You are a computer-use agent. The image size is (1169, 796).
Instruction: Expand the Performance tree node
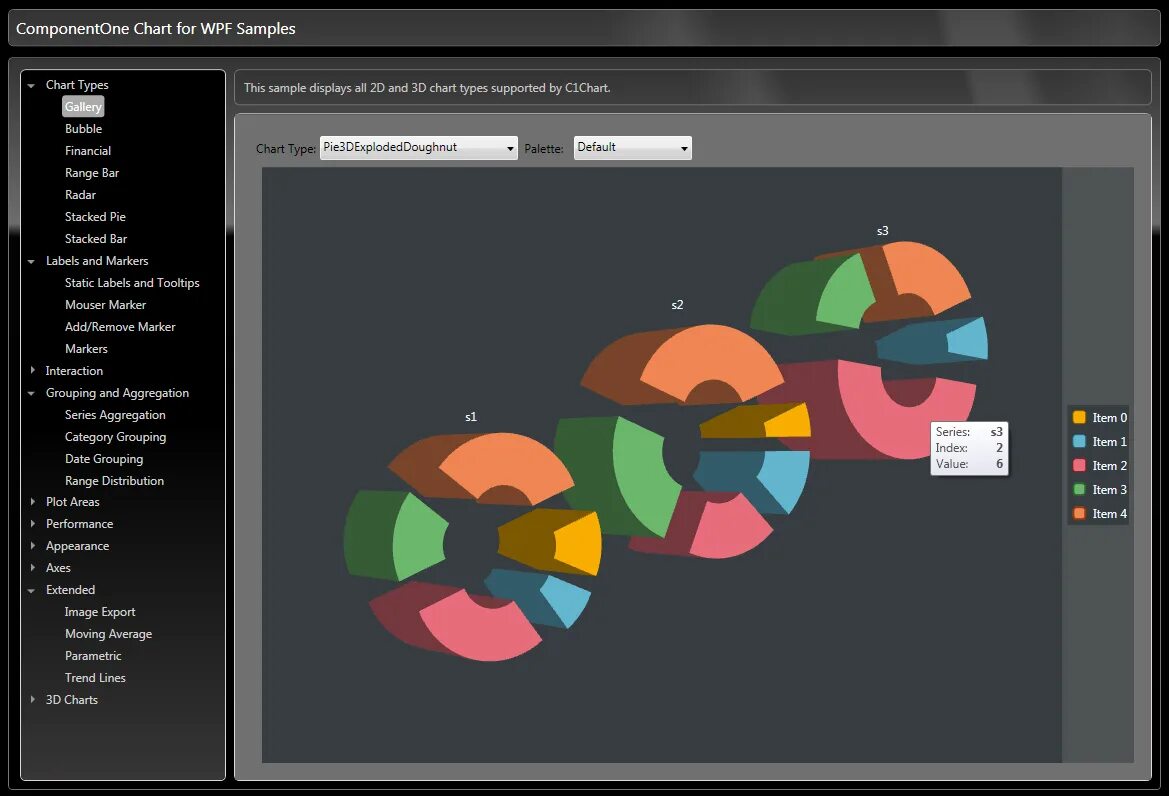point(32,524)
